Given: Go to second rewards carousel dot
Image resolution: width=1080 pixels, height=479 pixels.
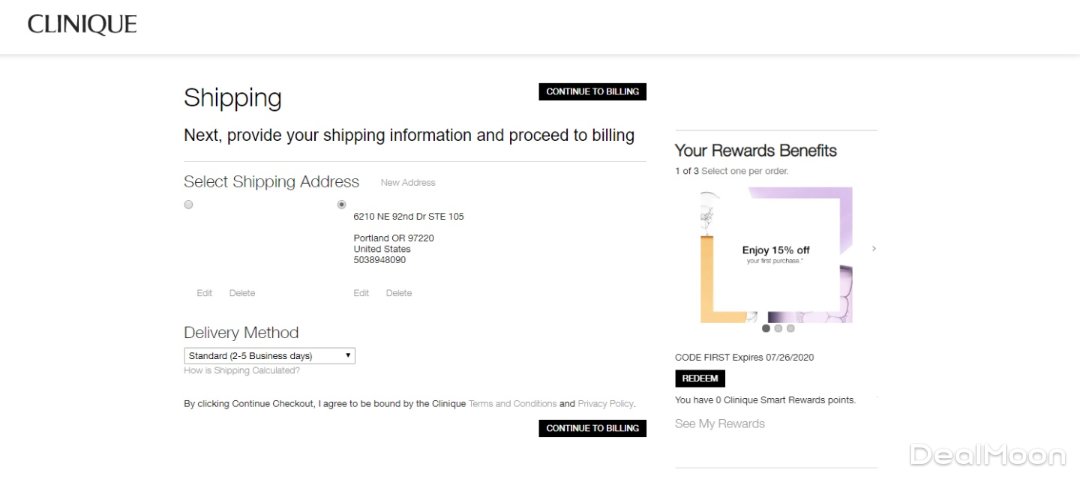Looking at the screenshot, I should (x=778, y=328).
